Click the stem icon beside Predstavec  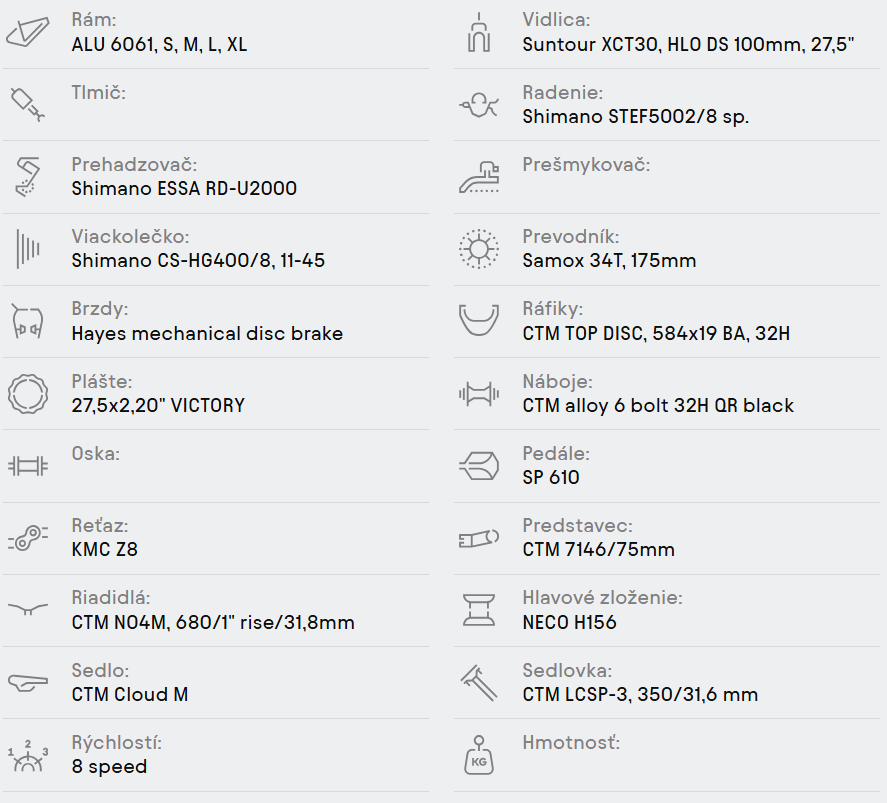pos(479,538)
